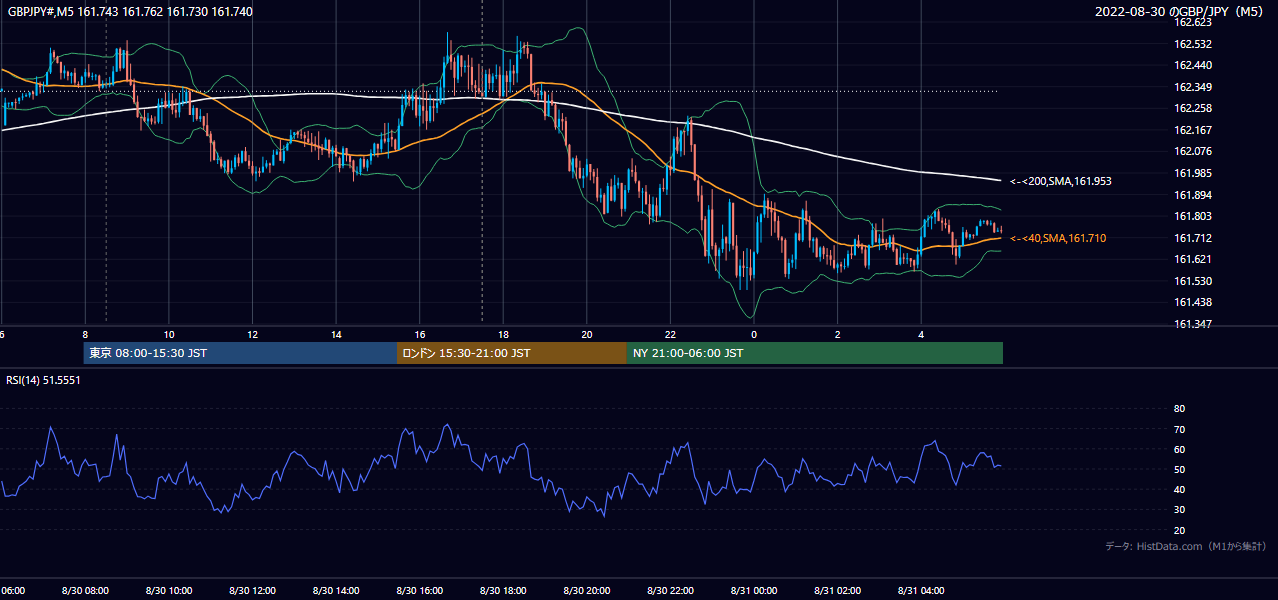Click the RSI 50 level label

point(1179,470)
